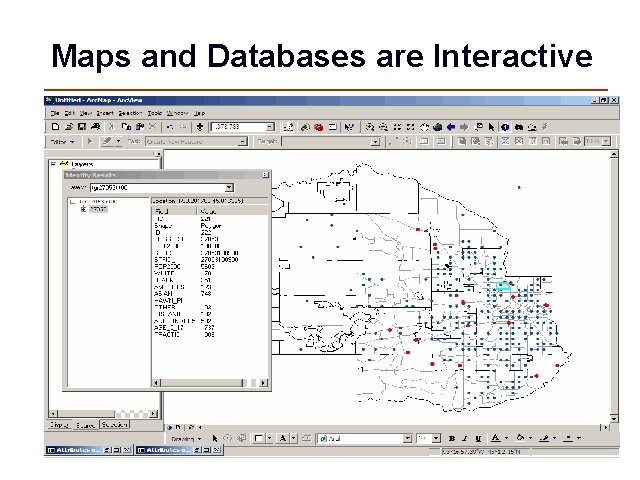
Task: Save the map with the floppy disk icon
Action: click(82, 127)
